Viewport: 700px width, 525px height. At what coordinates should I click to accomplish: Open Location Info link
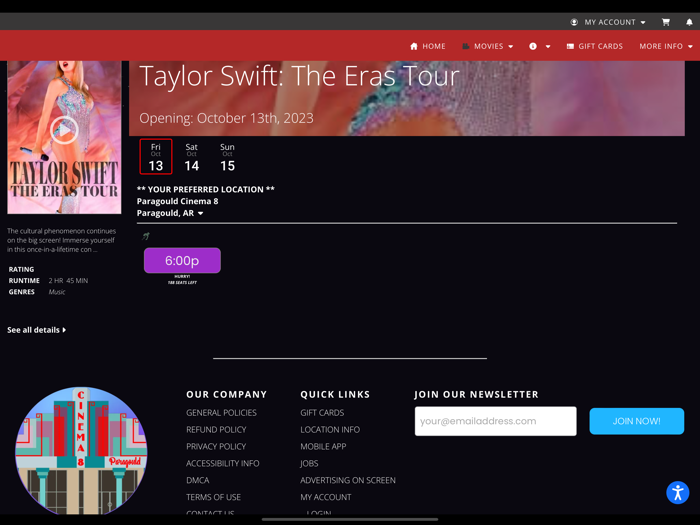tap(330, 429)
